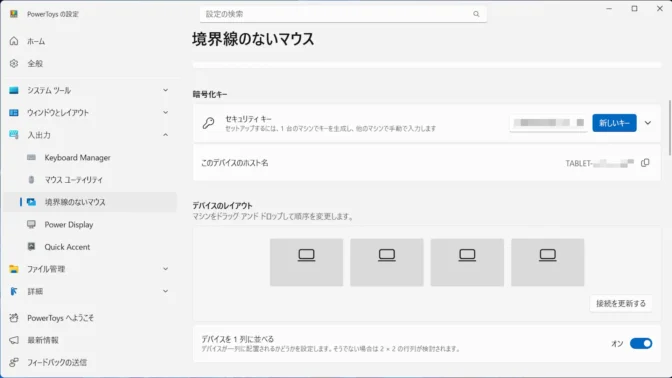This screenshot has width=672, height=378.
Task: Click the Power Display monitor icon
Action: tap(31, 224)
